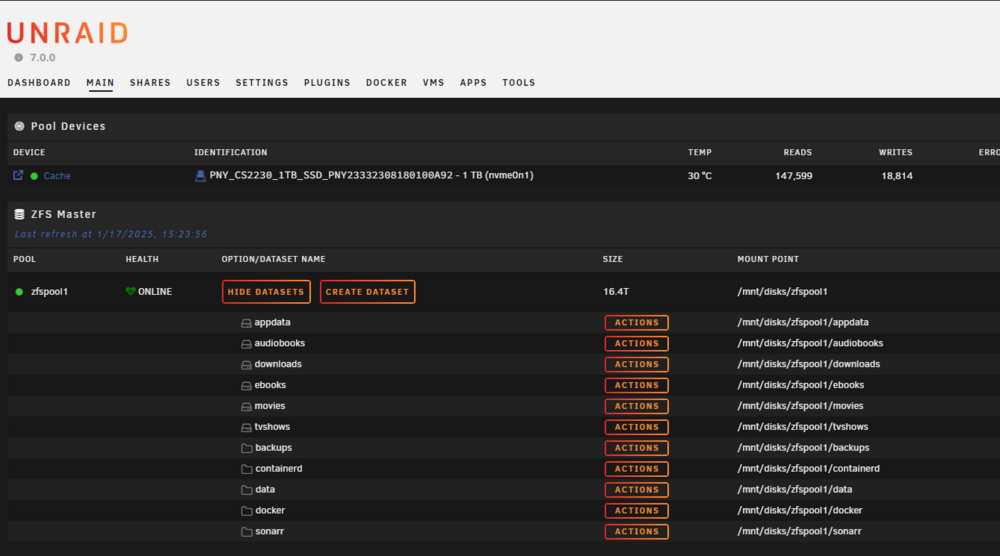The height and width of the screenshot is (556, 1000).
Task: Click the Pool Devices section icon
Action: click(19, 126)
